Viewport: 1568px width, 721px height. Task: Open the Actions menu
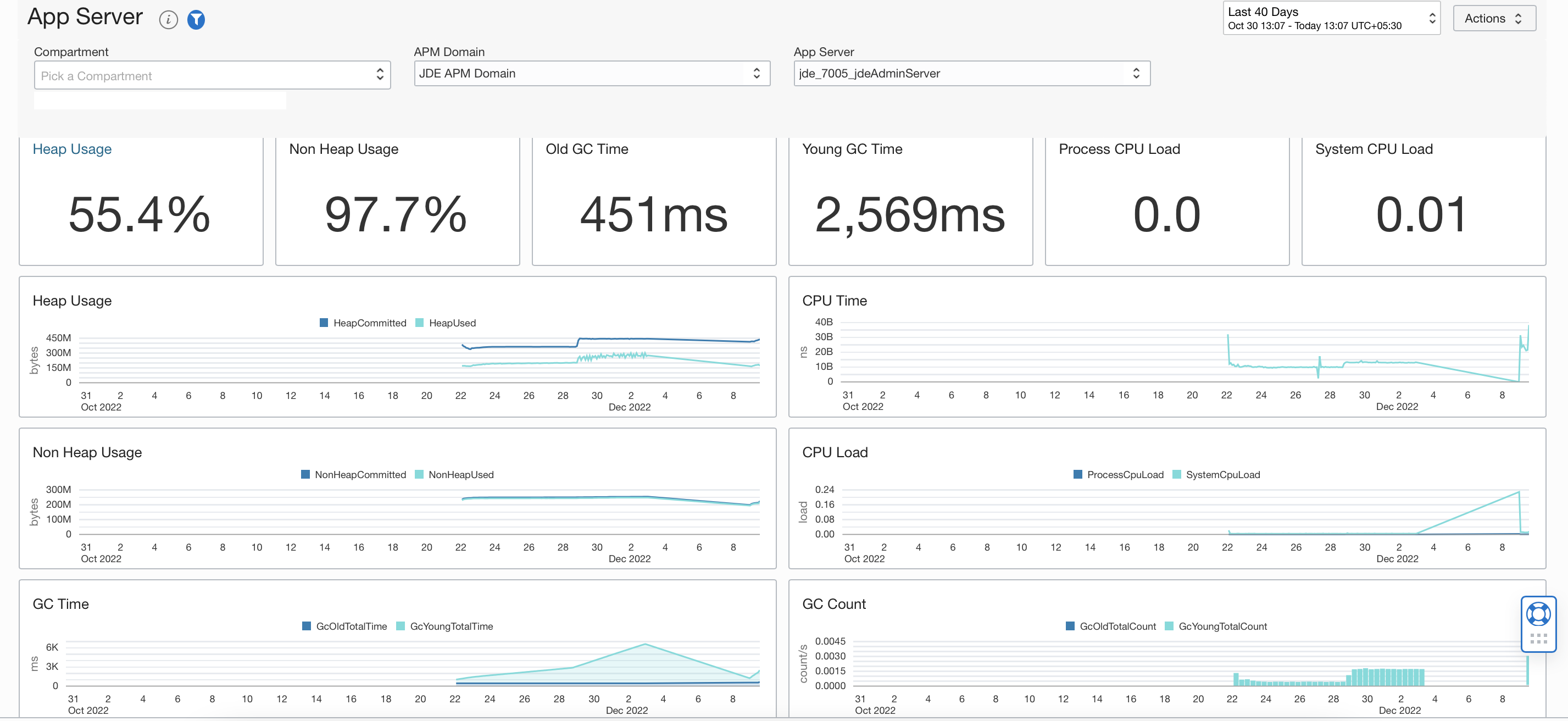tap(1494, 18)
